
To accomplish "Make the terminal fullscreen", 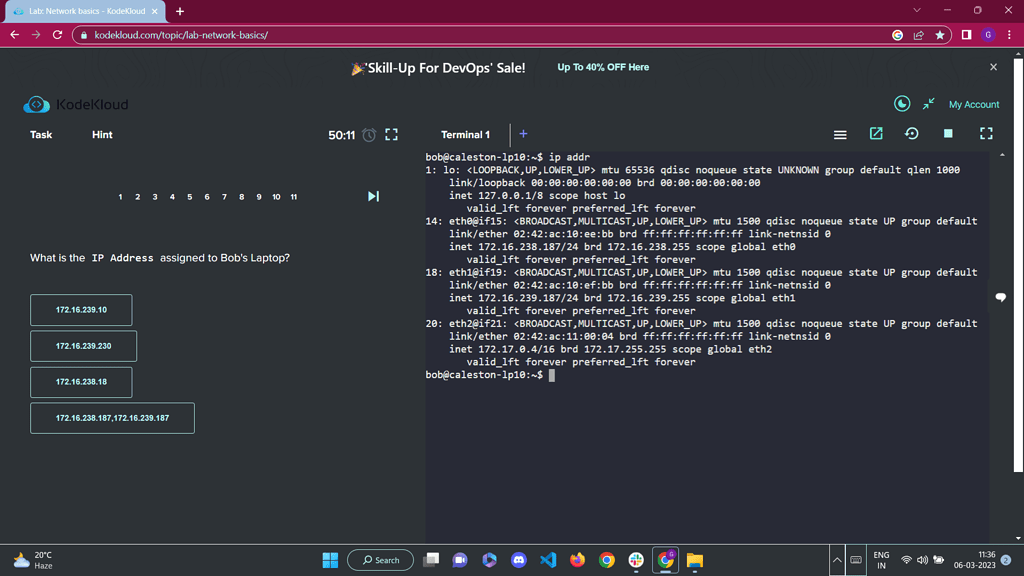I will [x=986, y=133].
